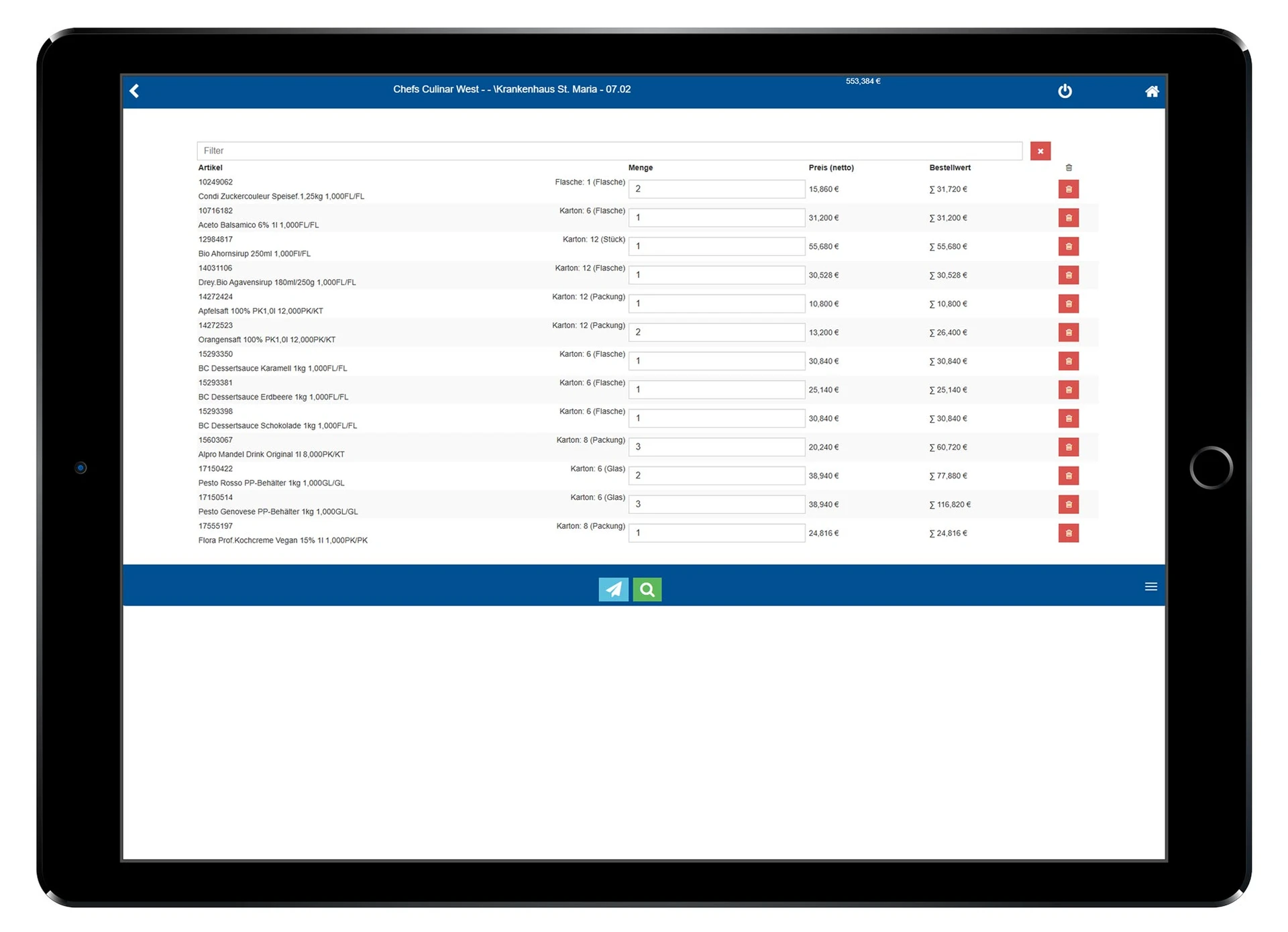Screen dimensions: 1288x932
Task: Remove Flora Prof.Kochcreme Vegan from order
Action: pos(1068,533)
